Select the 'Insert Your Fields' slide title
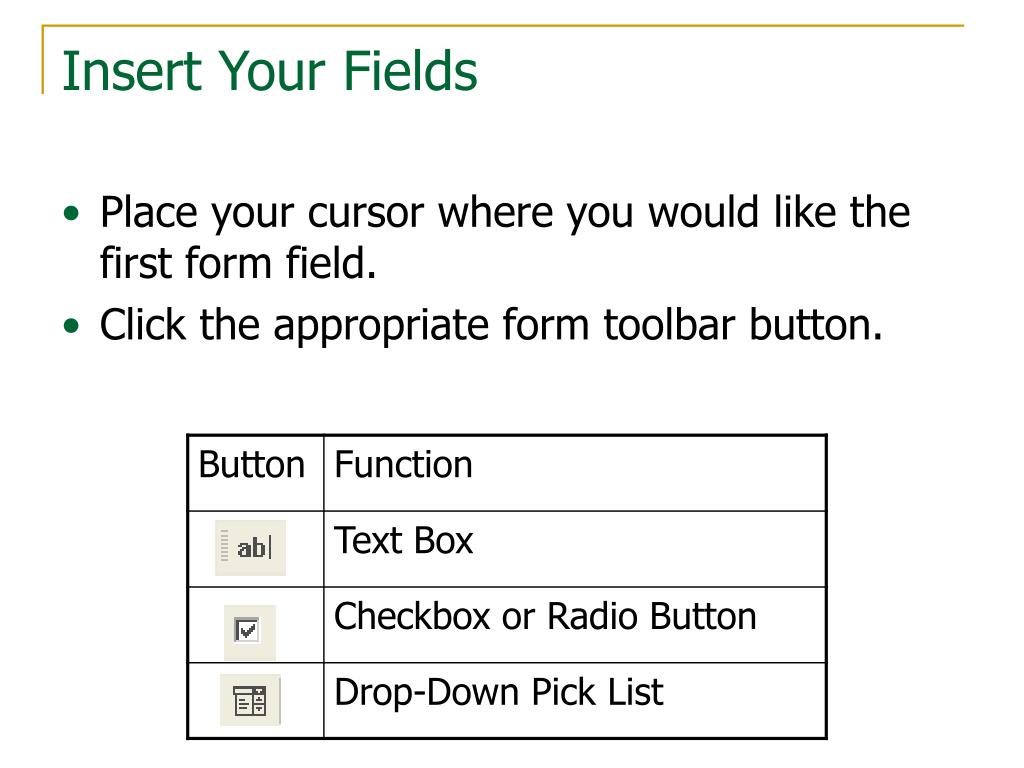Viewport: 1024px width, 768px height. 270,71
